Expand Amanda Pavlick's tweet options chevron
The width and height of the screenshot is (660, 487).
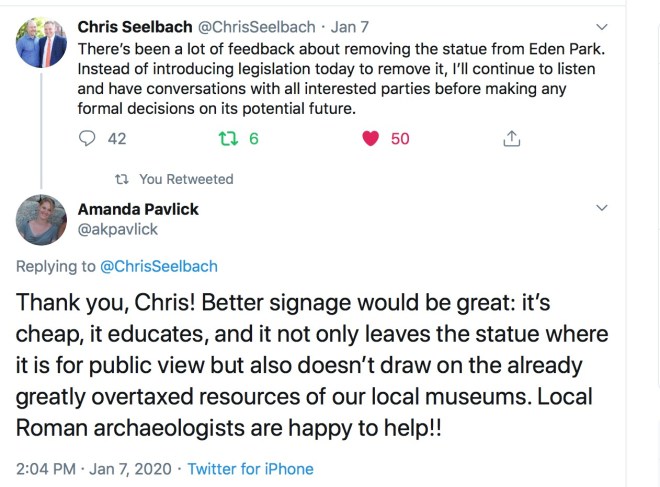click(x=601, y=208)
